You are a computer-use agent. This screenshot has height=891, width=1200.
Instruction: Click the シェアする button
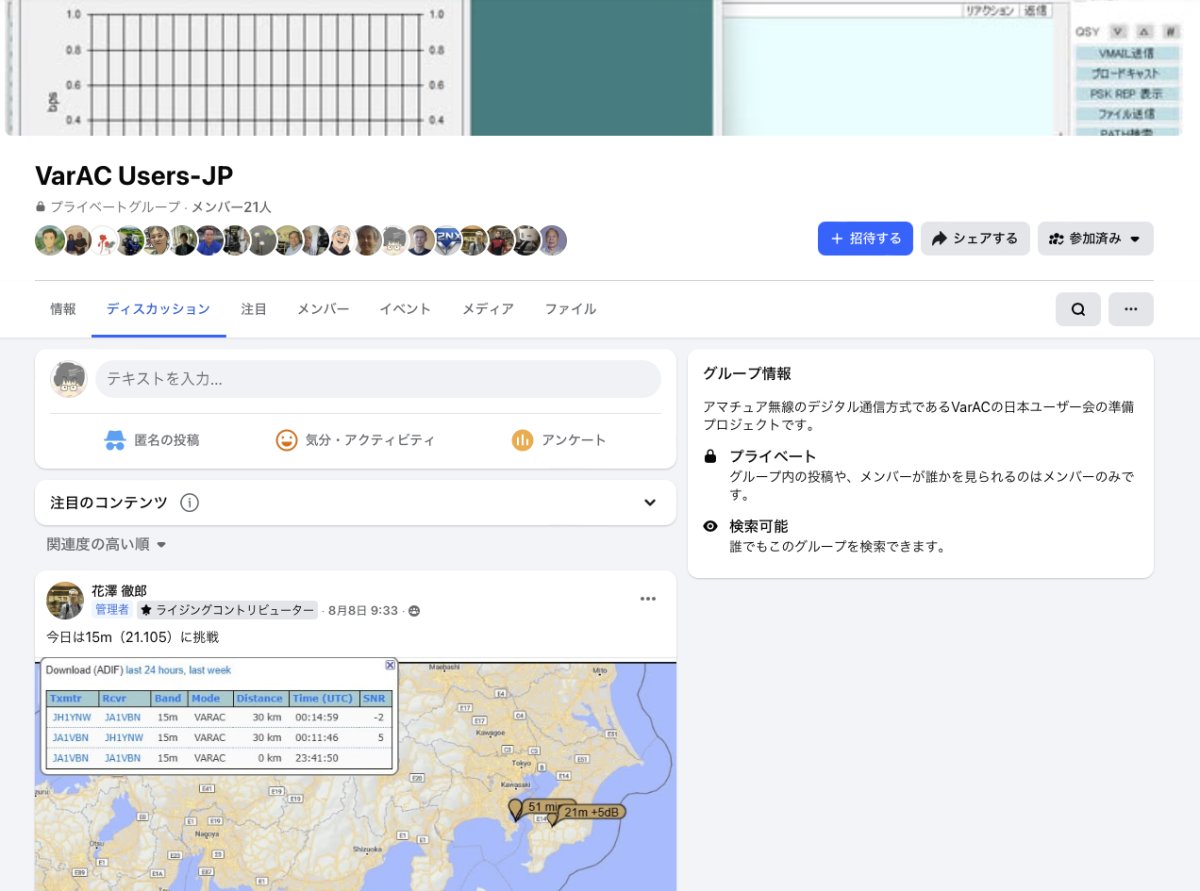coord(975,239)
